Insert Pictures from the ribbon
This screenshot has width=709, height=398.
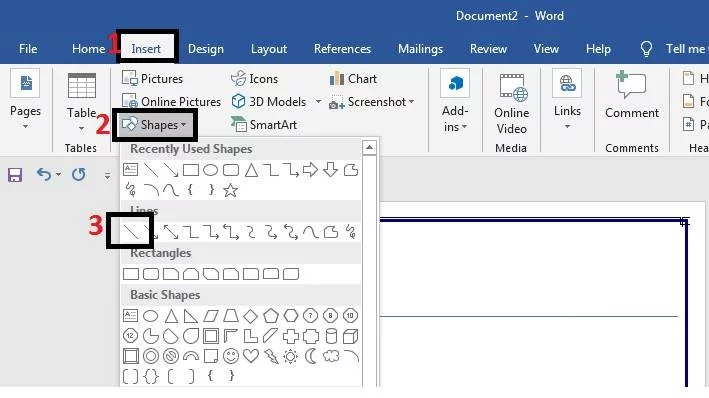click(x=152, y=79)
